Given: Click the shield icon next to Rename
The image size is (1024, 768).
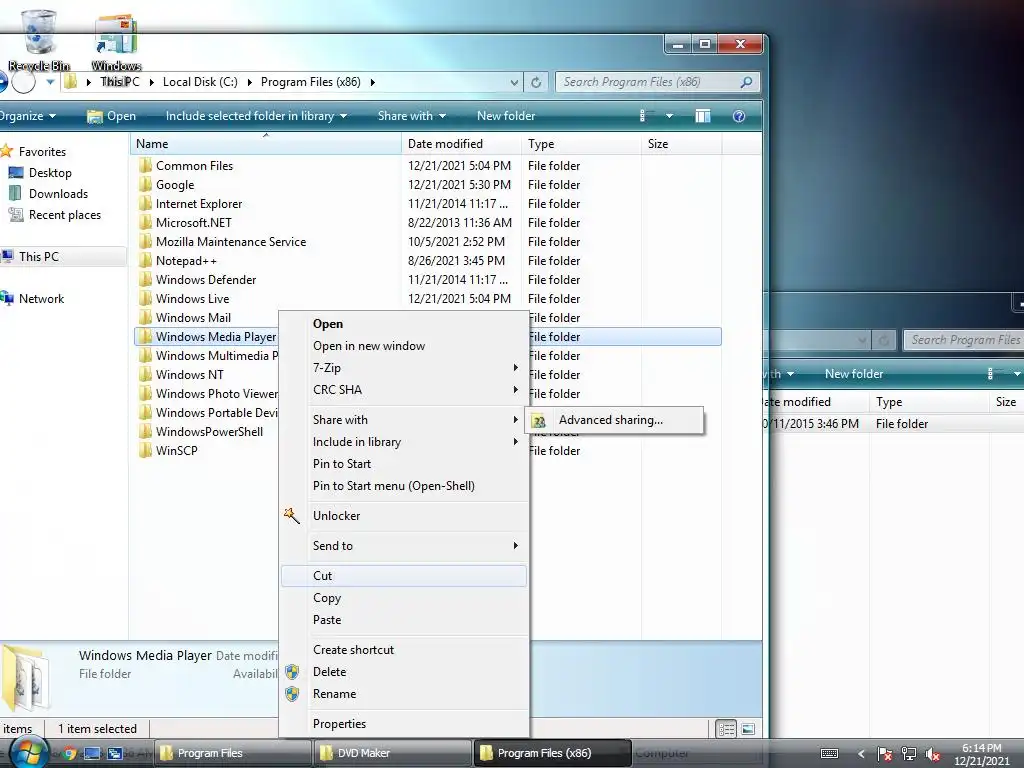Looking at the screenshot, I should 292,694.
